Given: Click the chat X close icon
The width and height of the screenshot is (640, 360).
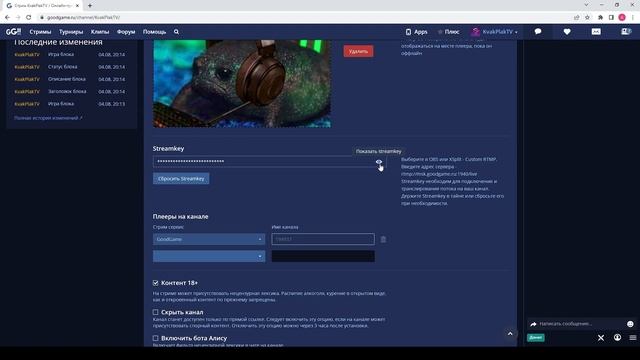Looking at the screenshot, I should point(601,338).
